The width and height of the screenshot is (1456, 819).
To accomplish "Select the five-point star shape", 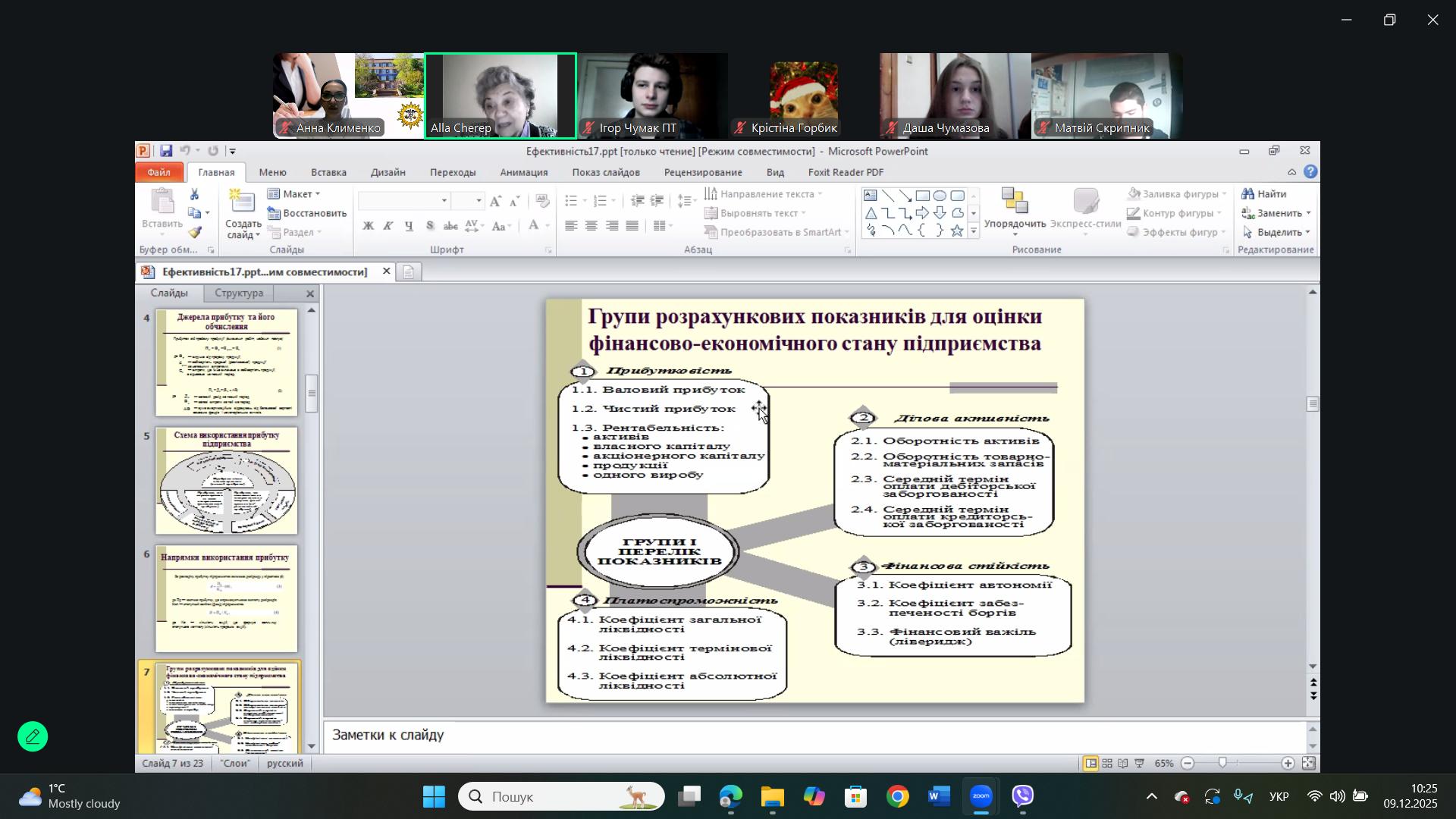I will [957, 231].
